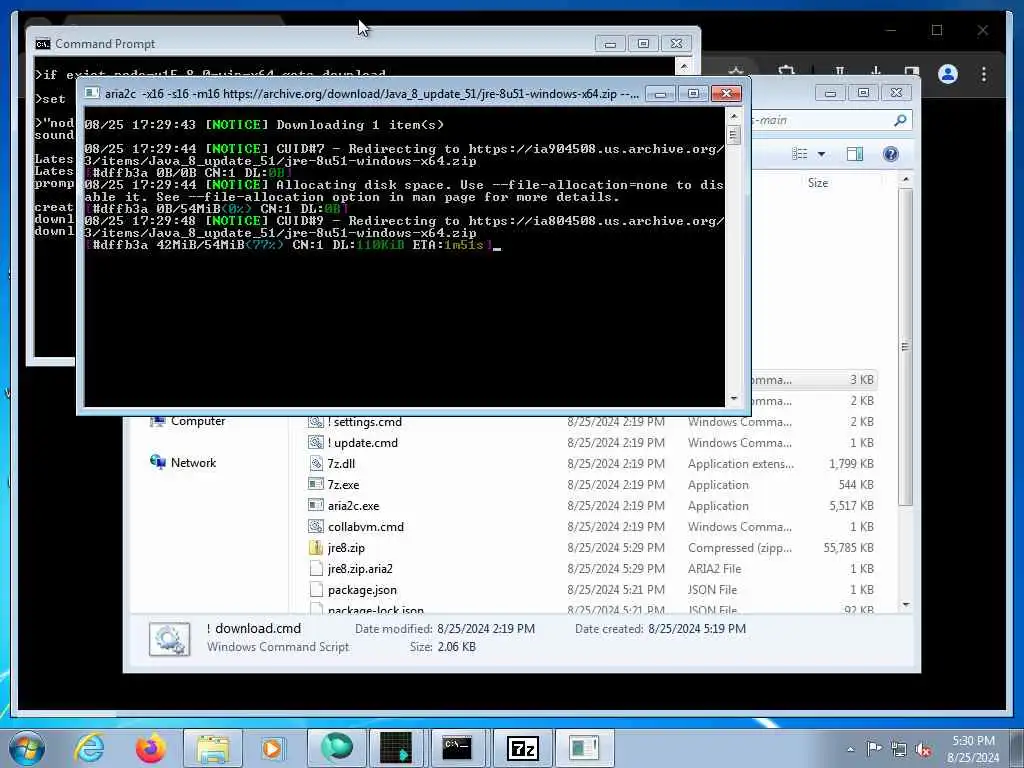Open the Windows Start menu
This screenshot has width=1024, height=768.
pyautogui.click(x=26, y=748)
